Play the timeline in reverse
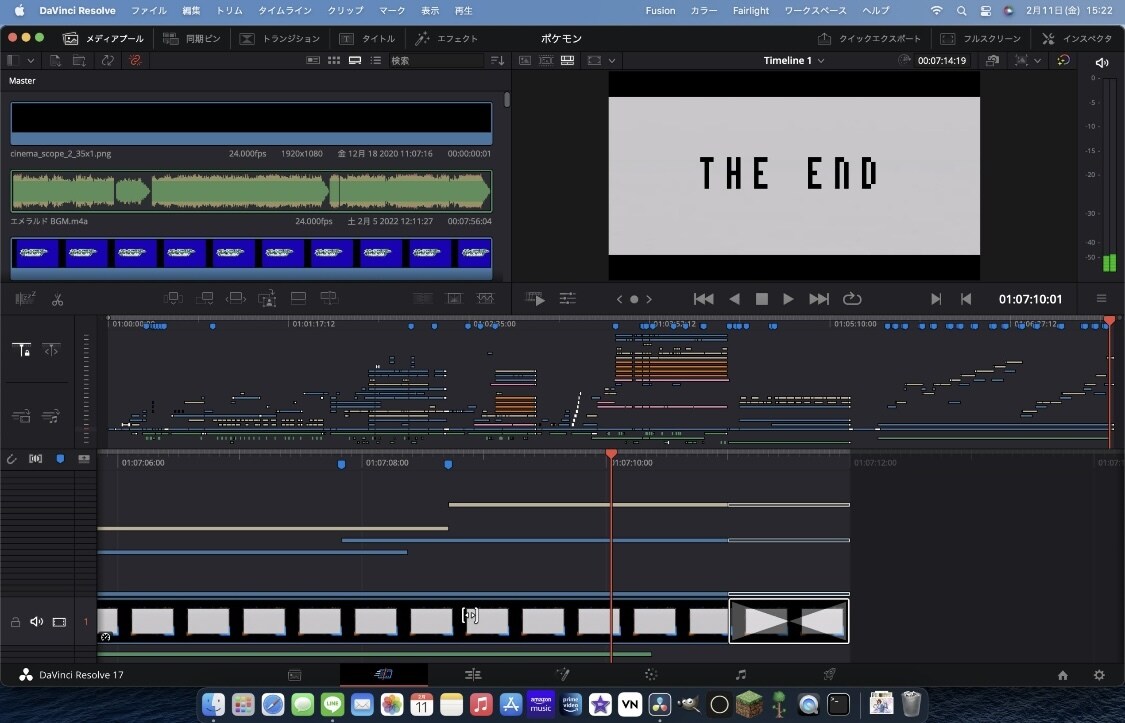 (x=734, y=299)
